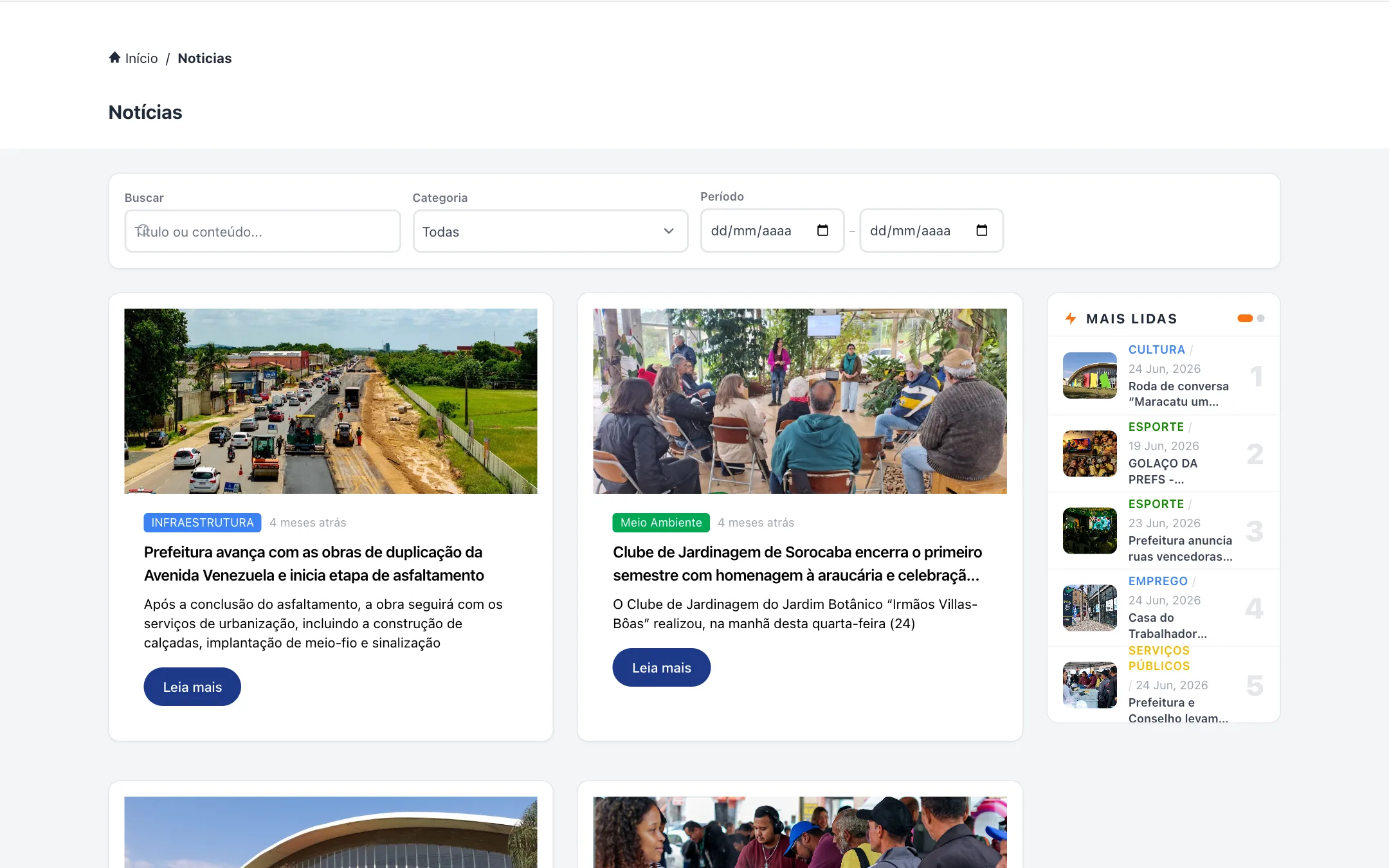The width and height of the screenshot is (1389, 868).
Task: Select the INFRAESTRUTURA category tag
Action: click(x=203, y=523)
